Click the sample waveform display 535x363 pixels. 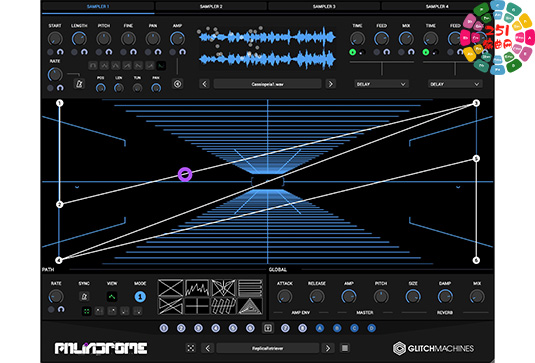(268, 48)
